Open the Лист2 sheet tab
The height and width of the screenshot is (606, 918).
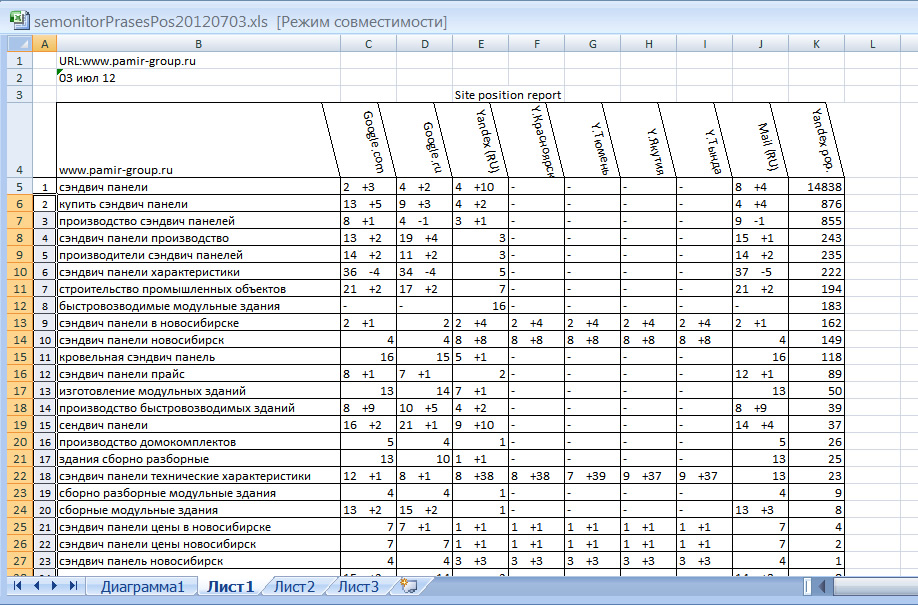coord(294,586)
